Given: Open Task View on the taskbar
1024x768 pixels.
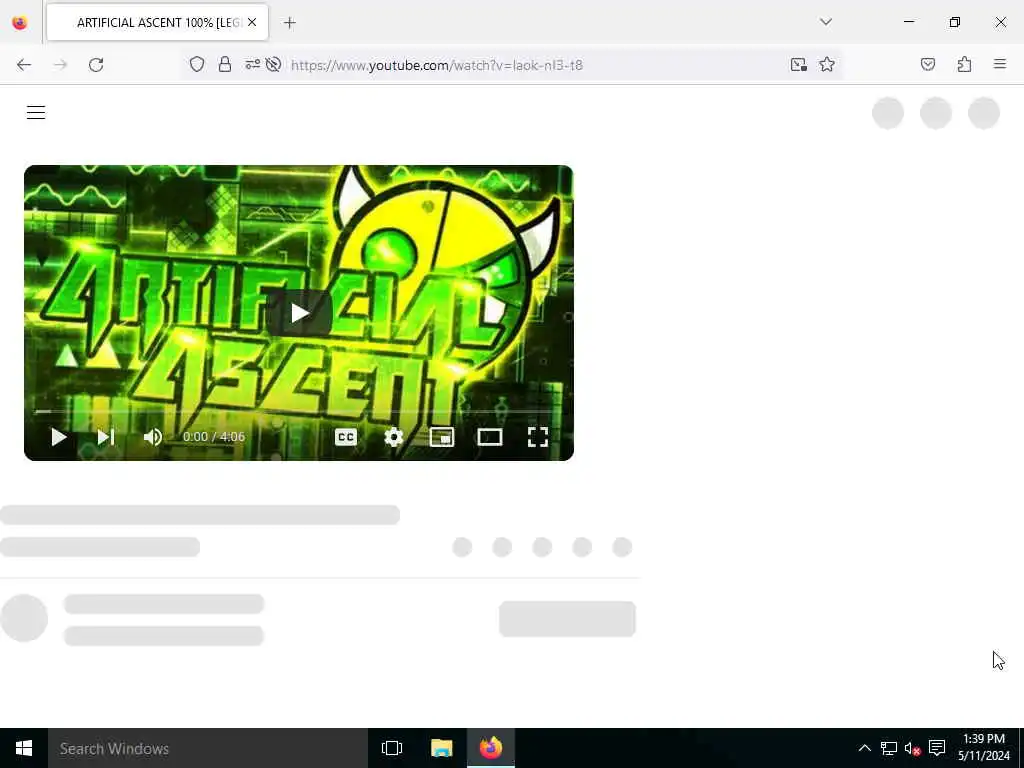Looking at the screenshot, I should click(x=392, y=748).
